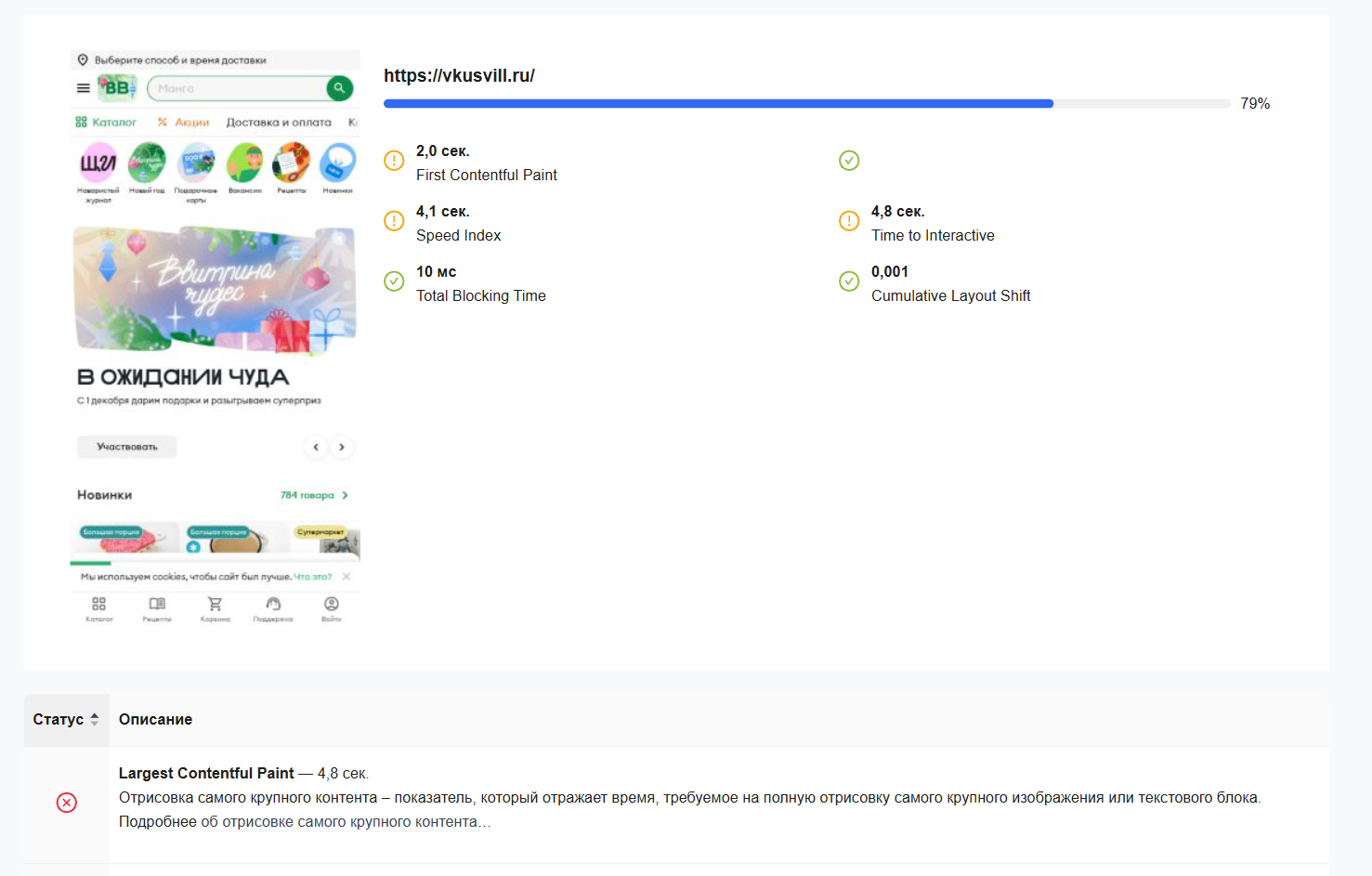
Task: Click the next-slide arrow on the banner carousel
Action: click(342, 447)
